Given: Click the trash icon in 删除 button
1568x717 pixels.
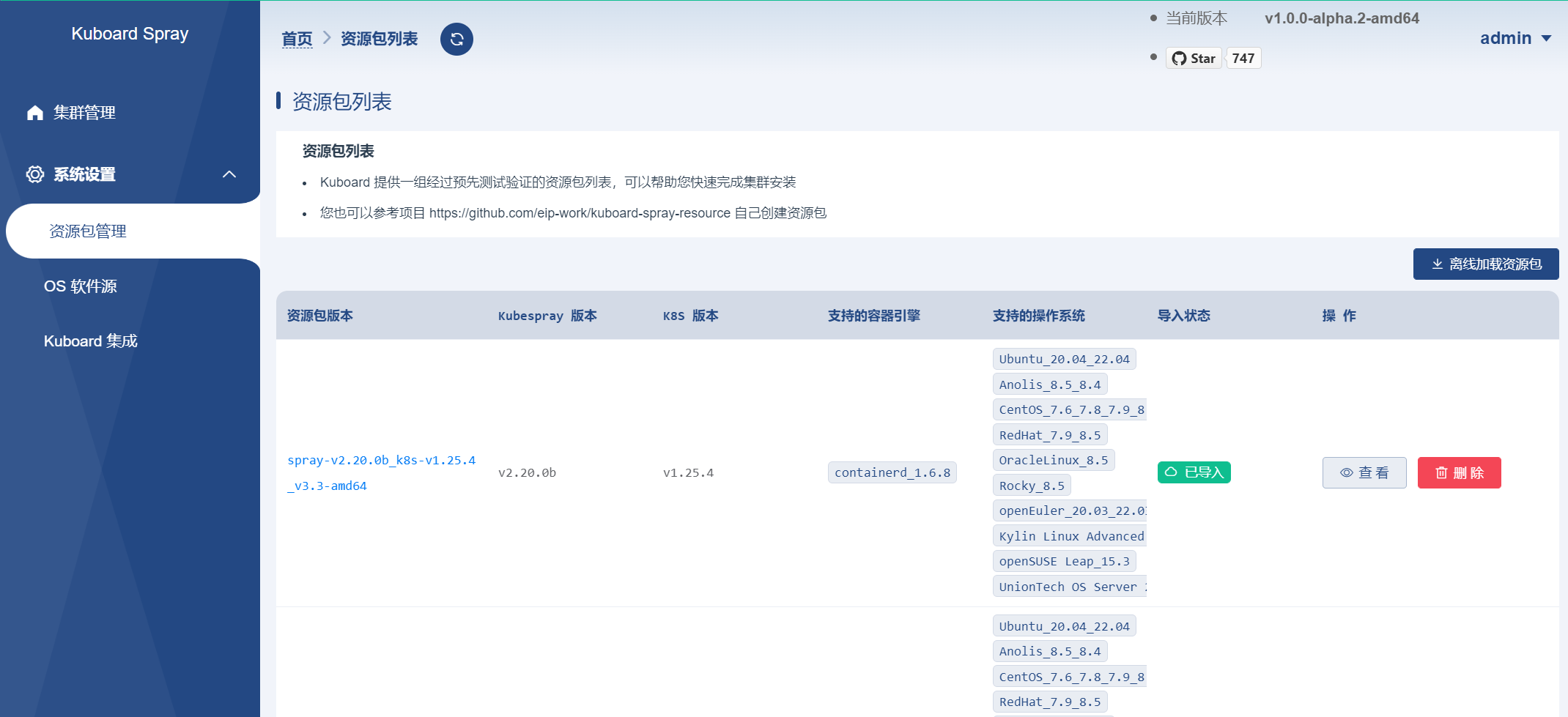Looking at the screenshot, I should tap(1441, 473).
